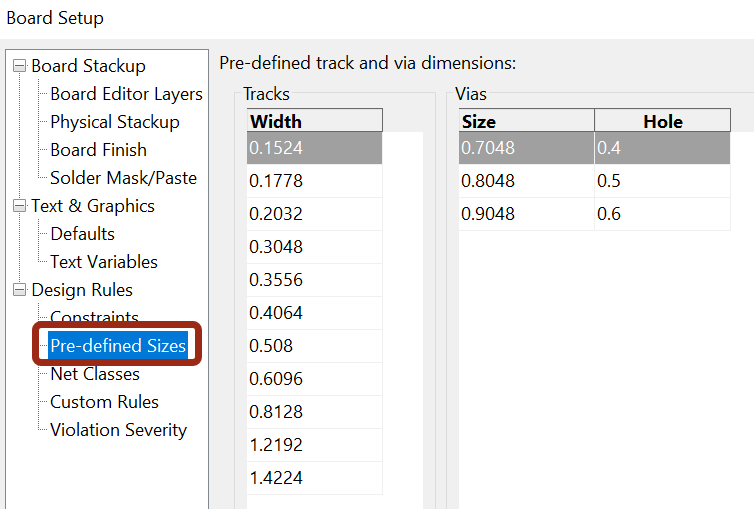The image size is (754, 509).
Task: Open Solder Mask/Paste page
Action: [124, 178]
